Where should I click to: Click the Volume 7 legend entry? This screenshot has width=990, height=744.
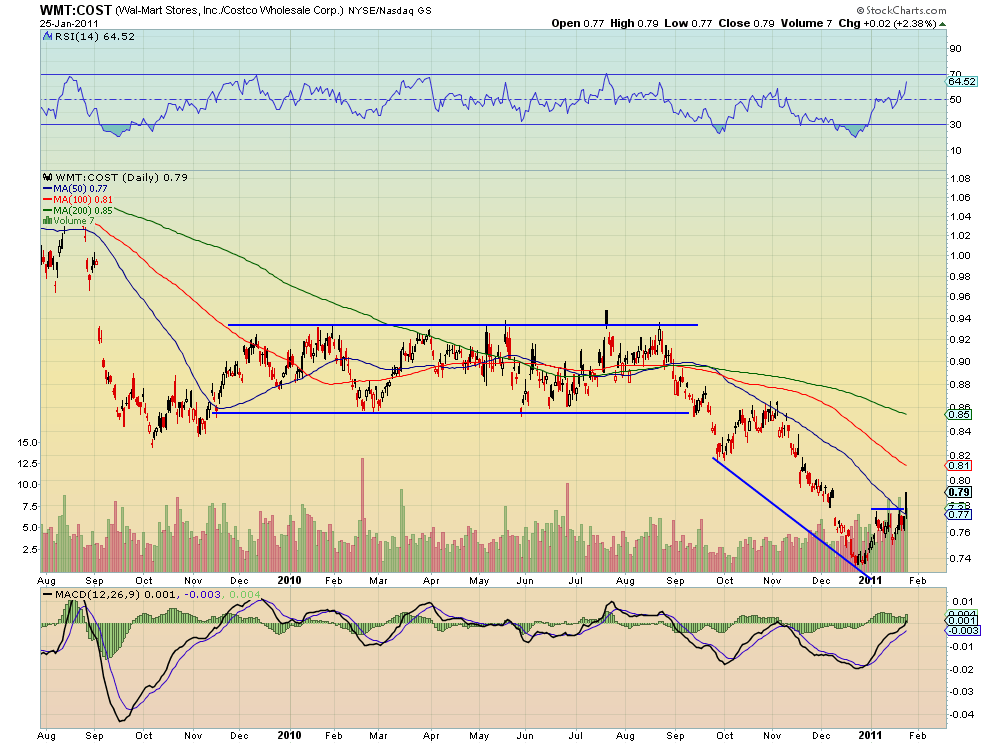coord(74,220)
